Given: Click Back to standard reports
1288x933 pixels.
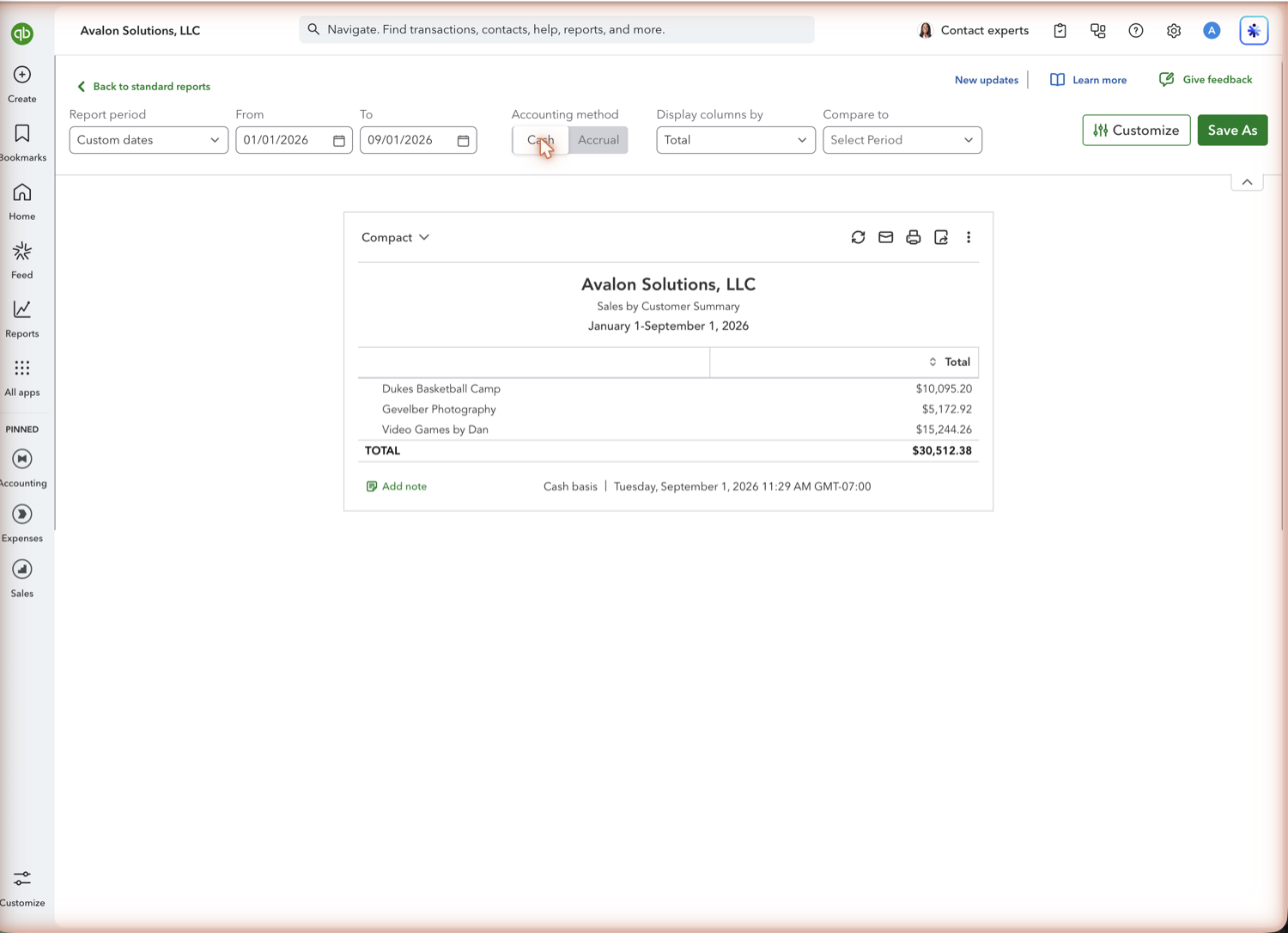Looking at the screenshot, I should click(x=143, y=87).
